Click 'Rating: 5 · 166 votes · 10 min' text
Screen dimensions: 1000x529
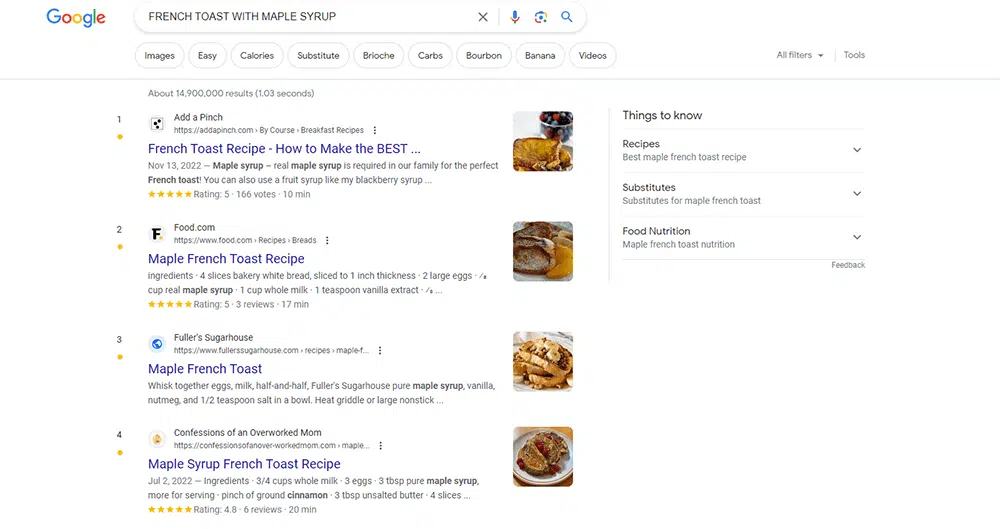click(252, 195)
